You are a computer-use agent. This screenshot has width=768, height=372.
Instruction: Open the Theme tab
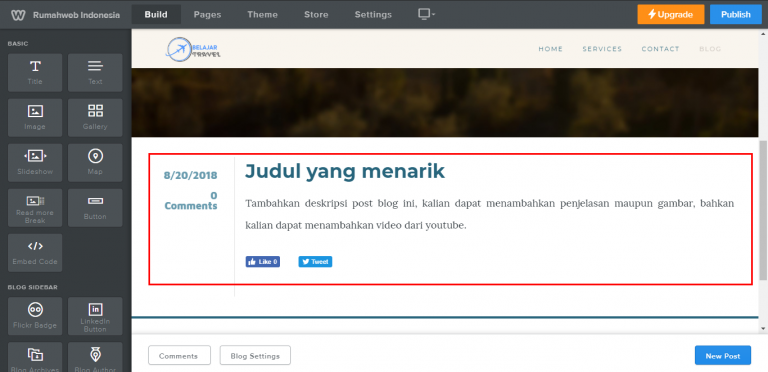262,15
